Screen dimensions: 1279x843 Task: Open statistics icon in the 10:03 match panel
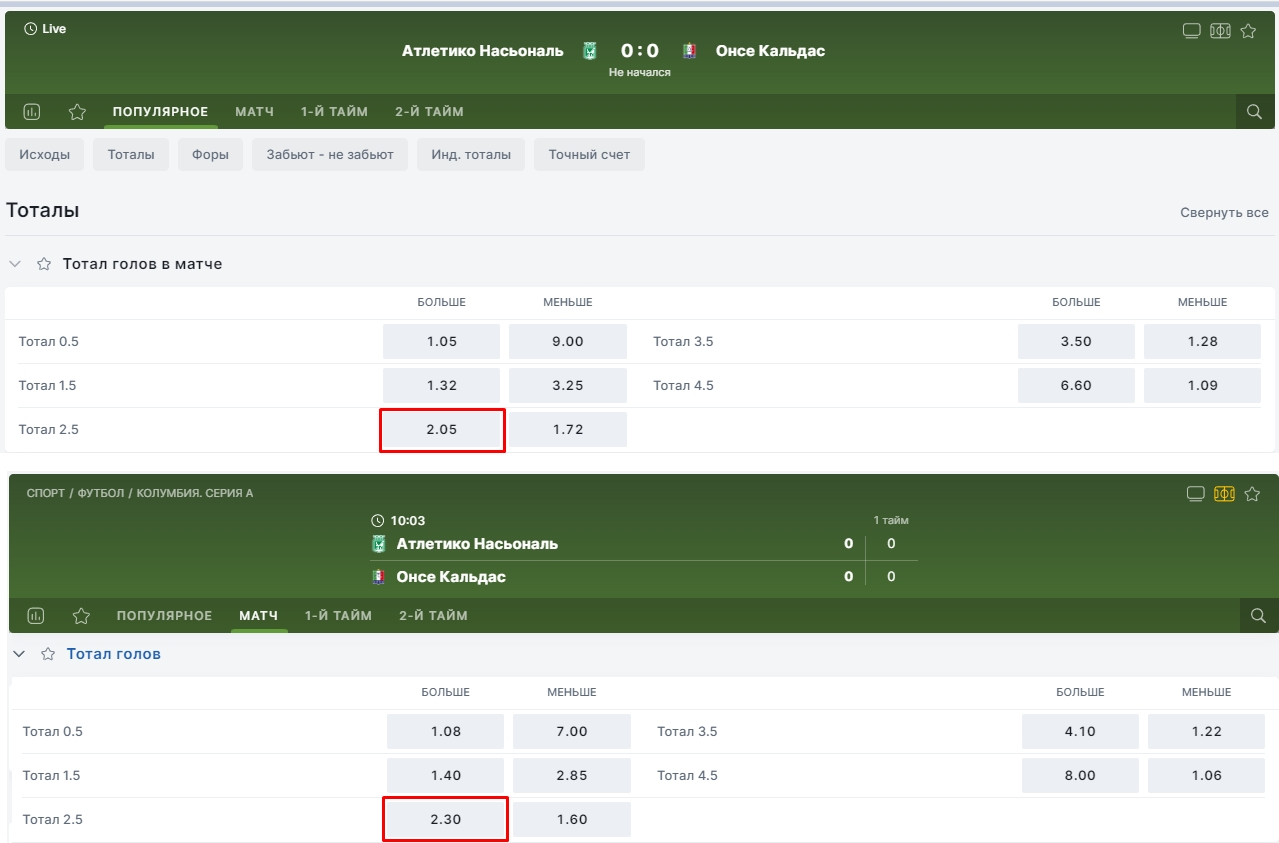(36, 616)
